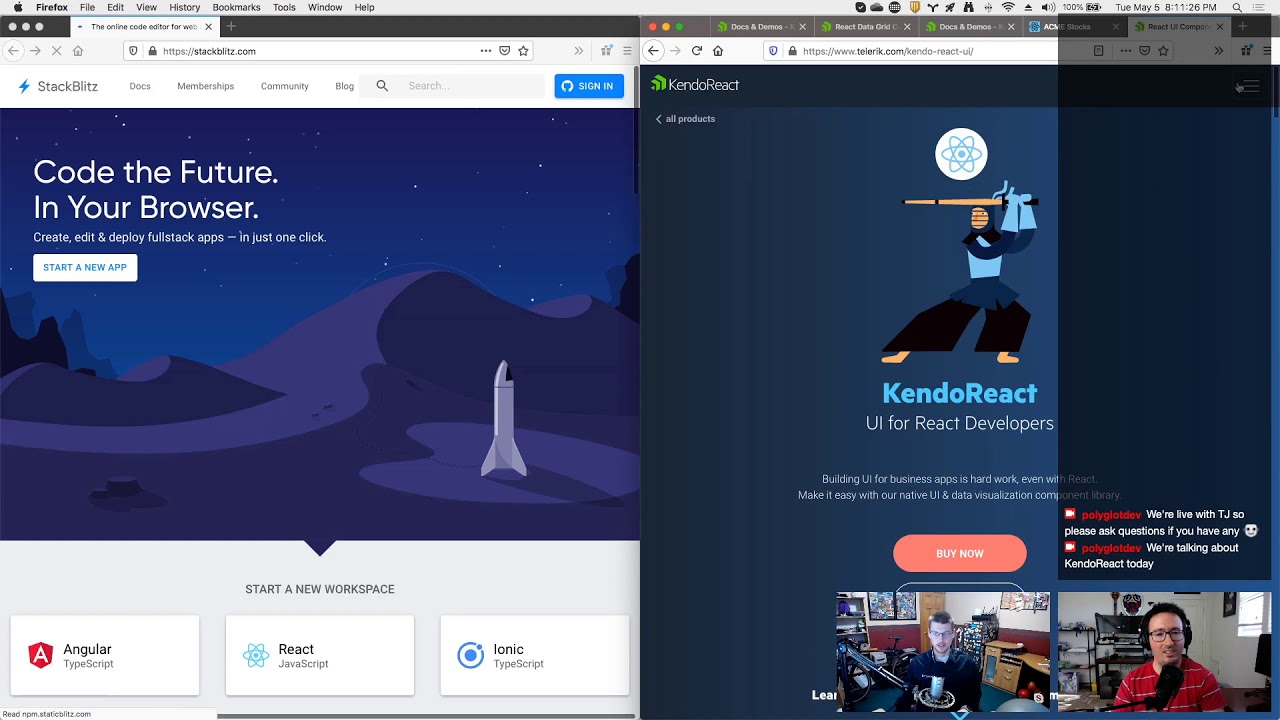1280x720 pixels.
Task: Bookmark stackblitz.com with the star icon
Action: click(x=523, y=51)
